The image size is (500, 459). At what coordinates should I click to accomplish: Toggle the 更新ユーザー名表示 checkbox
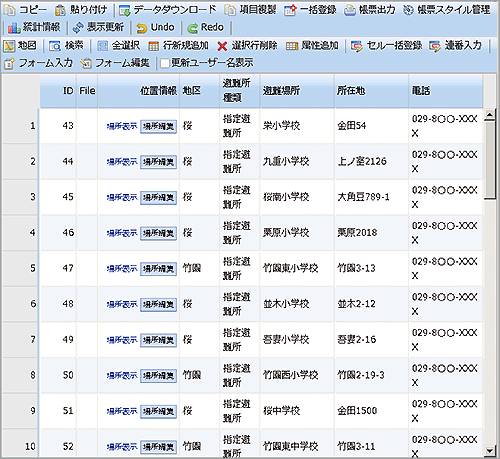coord(165,63)
